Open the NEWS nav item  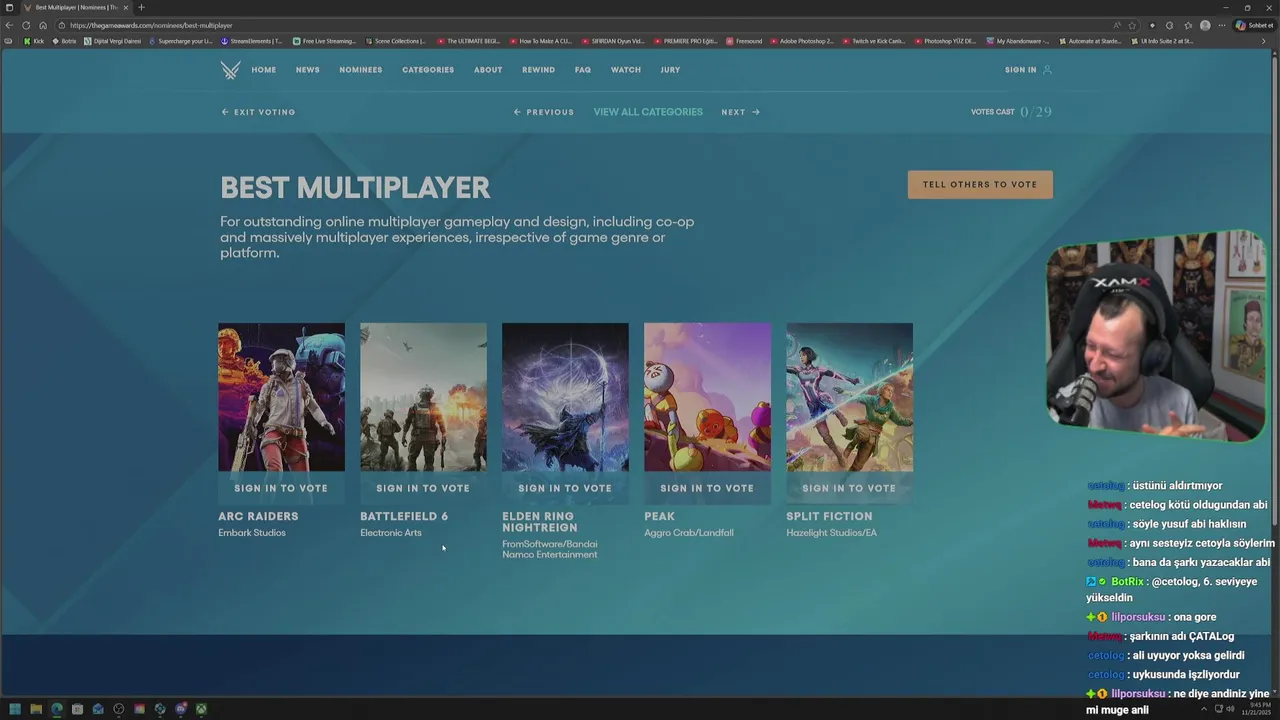tap(308, 70)
